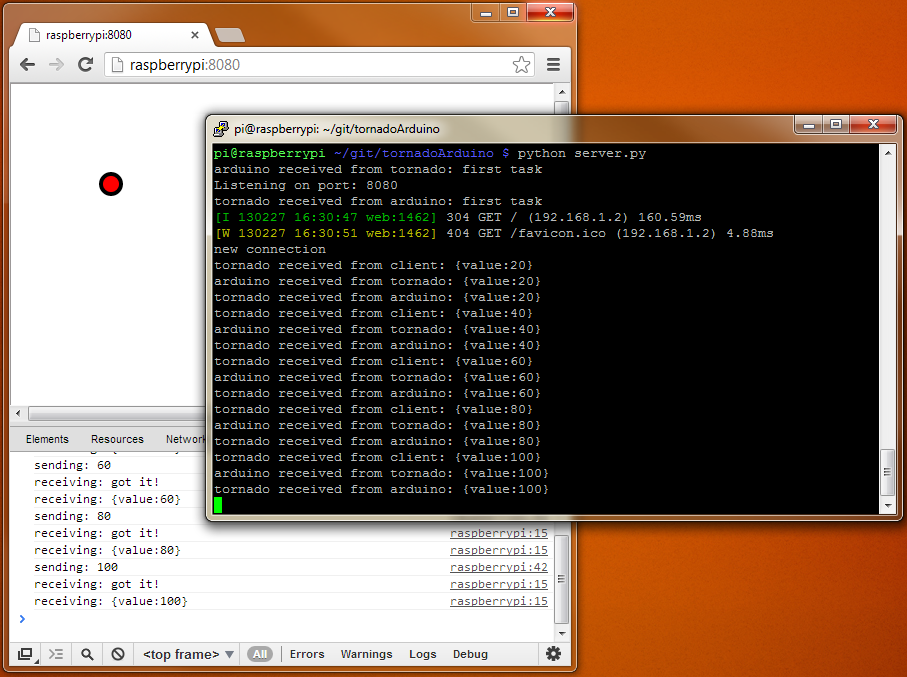
Task: Open Chrome's hamburger menu
Action: pos(554,64)
